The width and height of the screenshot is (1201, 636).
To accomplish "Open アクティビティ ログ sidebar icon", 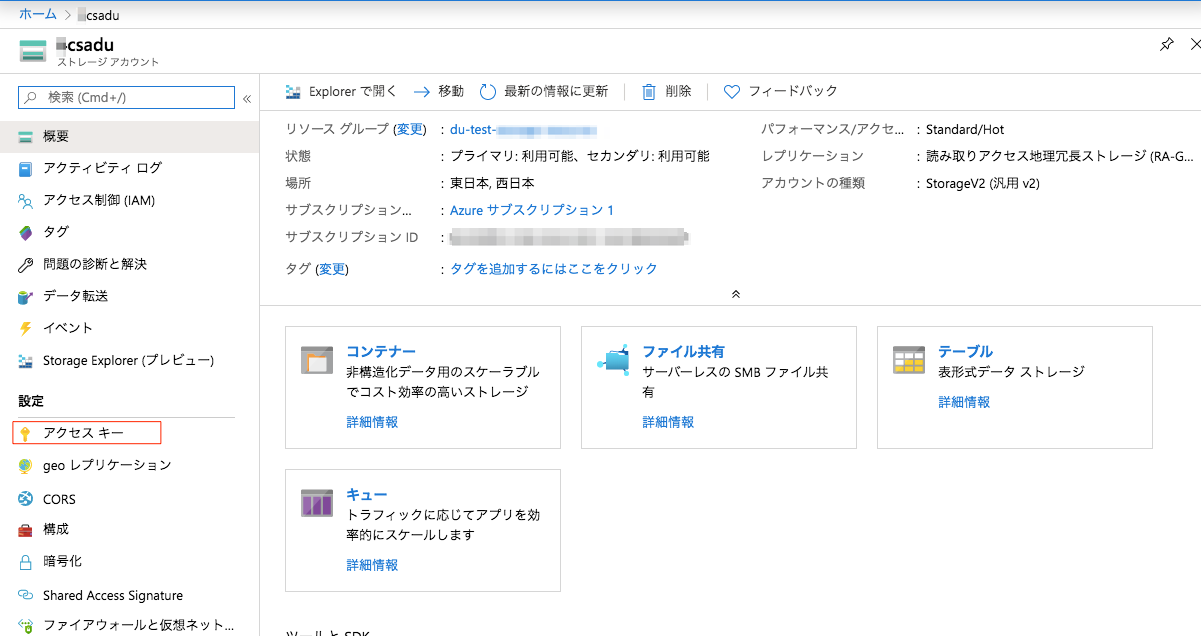I will [26, 168].
